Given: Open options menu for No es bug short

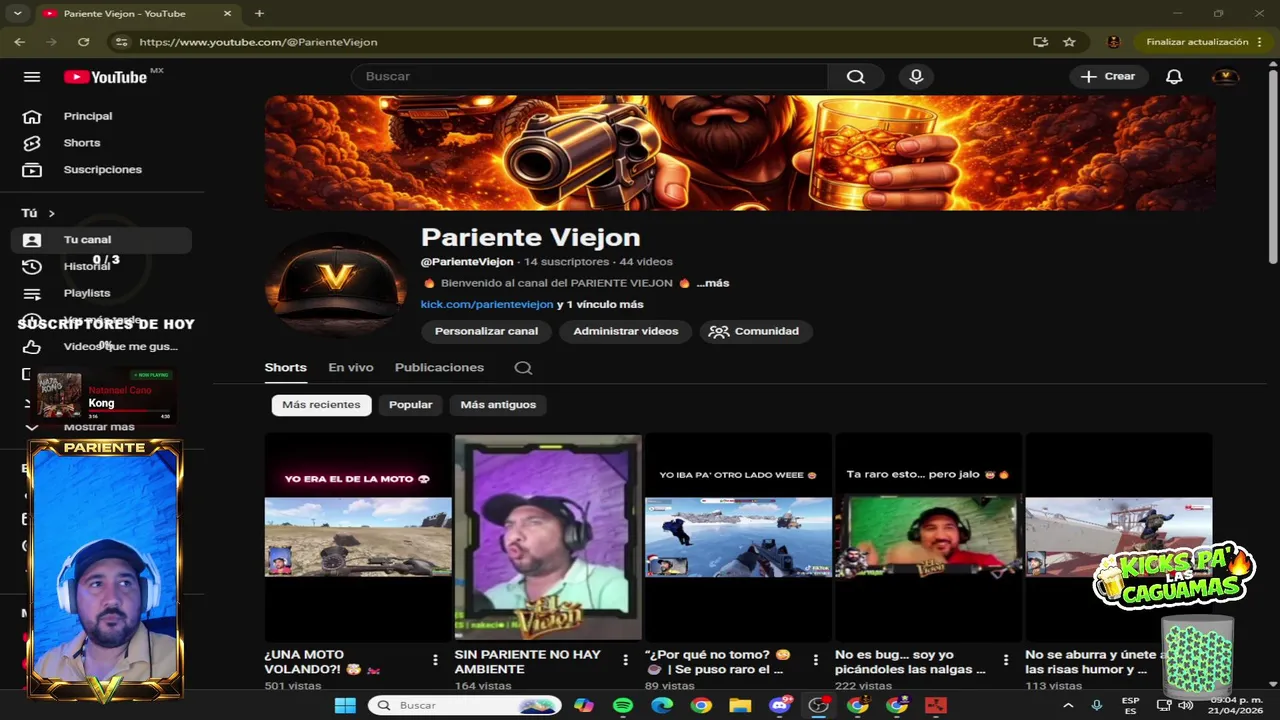Looking at the screenshot, I should click(1006, 660).
